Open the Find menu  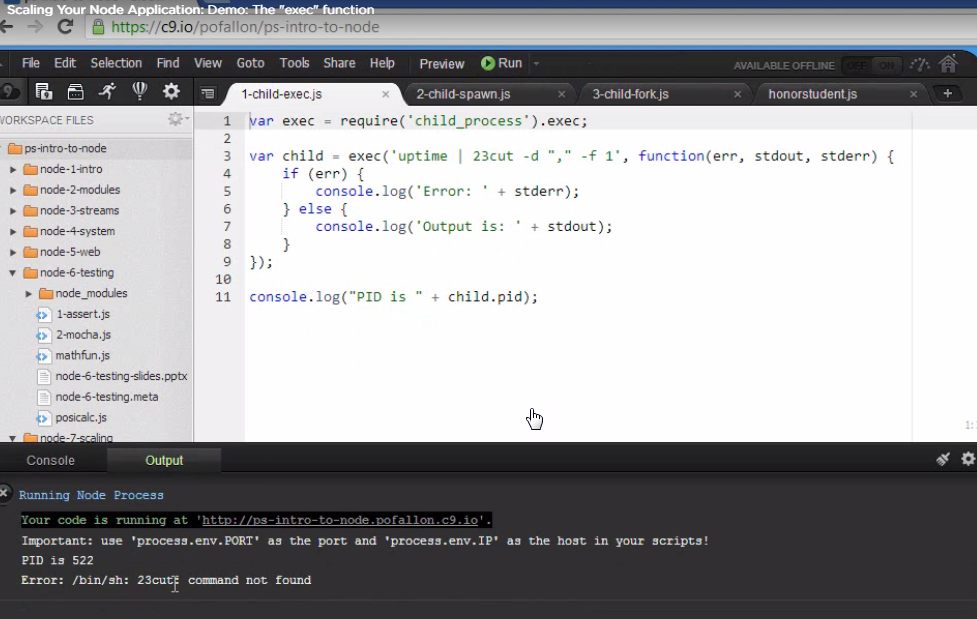coord(168,63)
